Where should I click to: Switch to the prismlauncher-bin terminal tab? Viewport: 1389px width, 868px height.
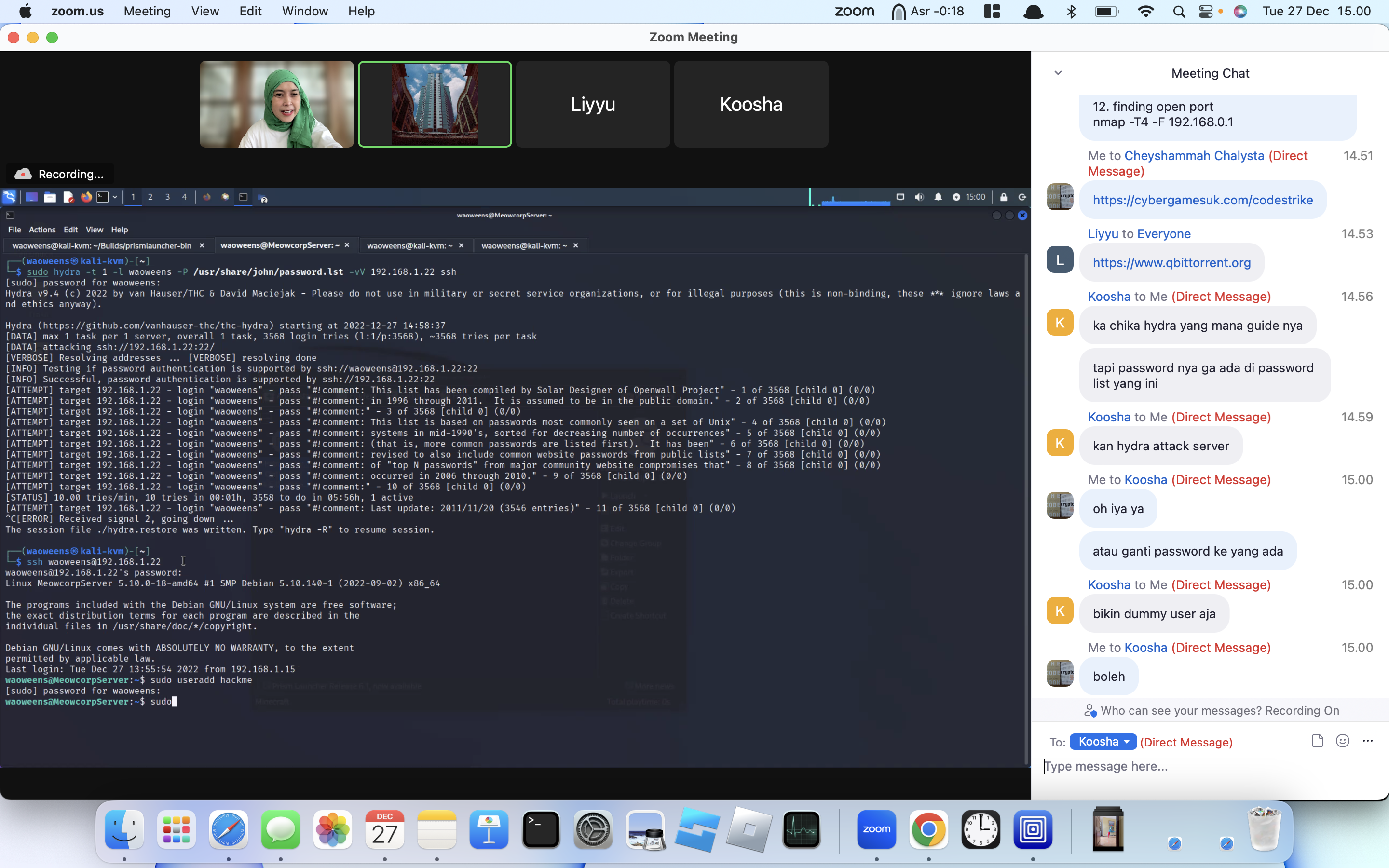pyautogui.click(x=102, y=246)
